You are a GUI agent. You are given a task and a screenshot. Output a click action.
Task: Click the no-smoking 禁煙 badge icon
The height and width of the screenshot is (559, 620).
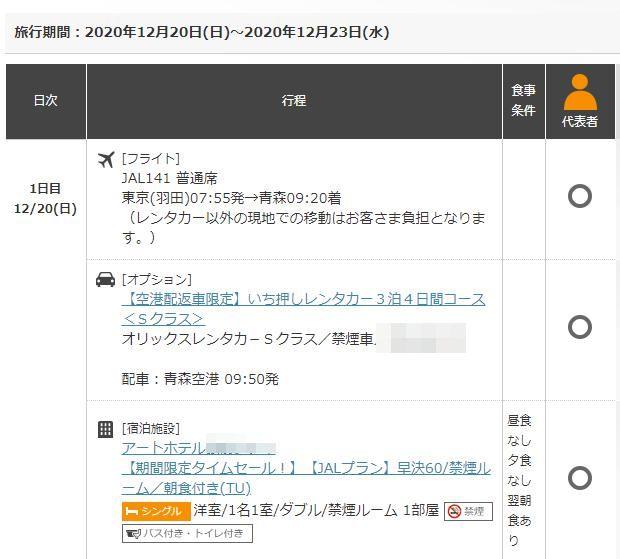pyautogui.click(x=468, y=511)
